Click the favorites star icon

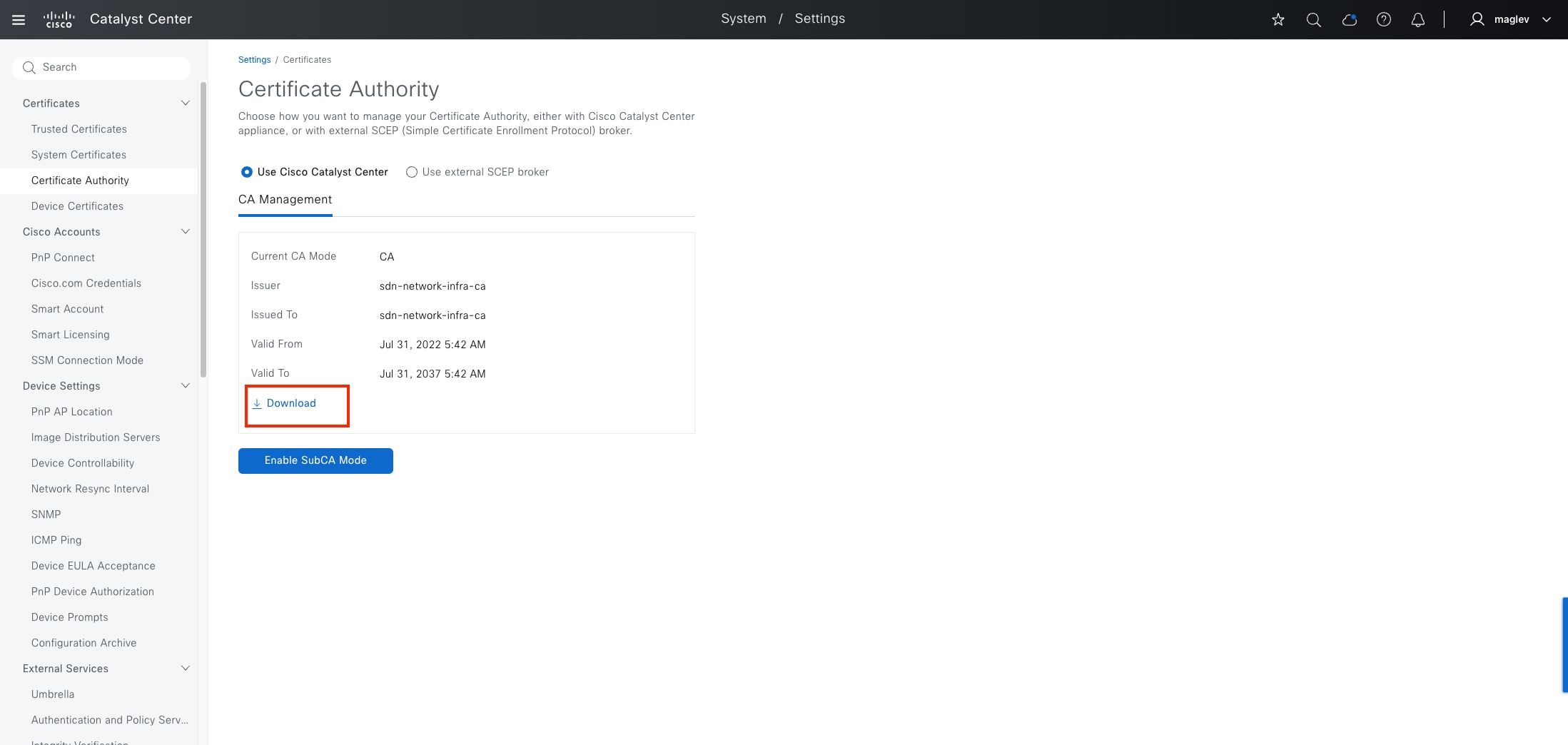tap(1278, 19)
